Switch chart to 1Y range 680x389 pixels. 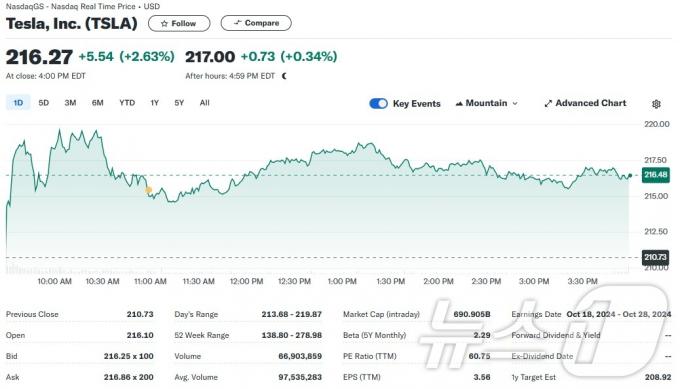(x=154, y=103)
